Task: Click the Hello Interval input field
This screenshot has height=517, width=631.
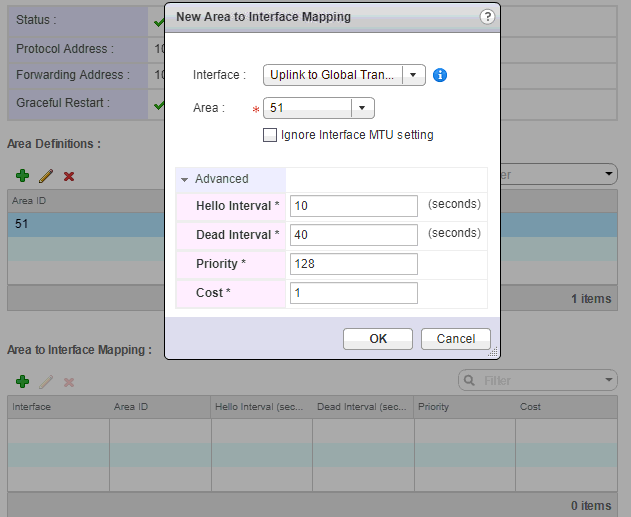Action: click(x=353, y=206)
